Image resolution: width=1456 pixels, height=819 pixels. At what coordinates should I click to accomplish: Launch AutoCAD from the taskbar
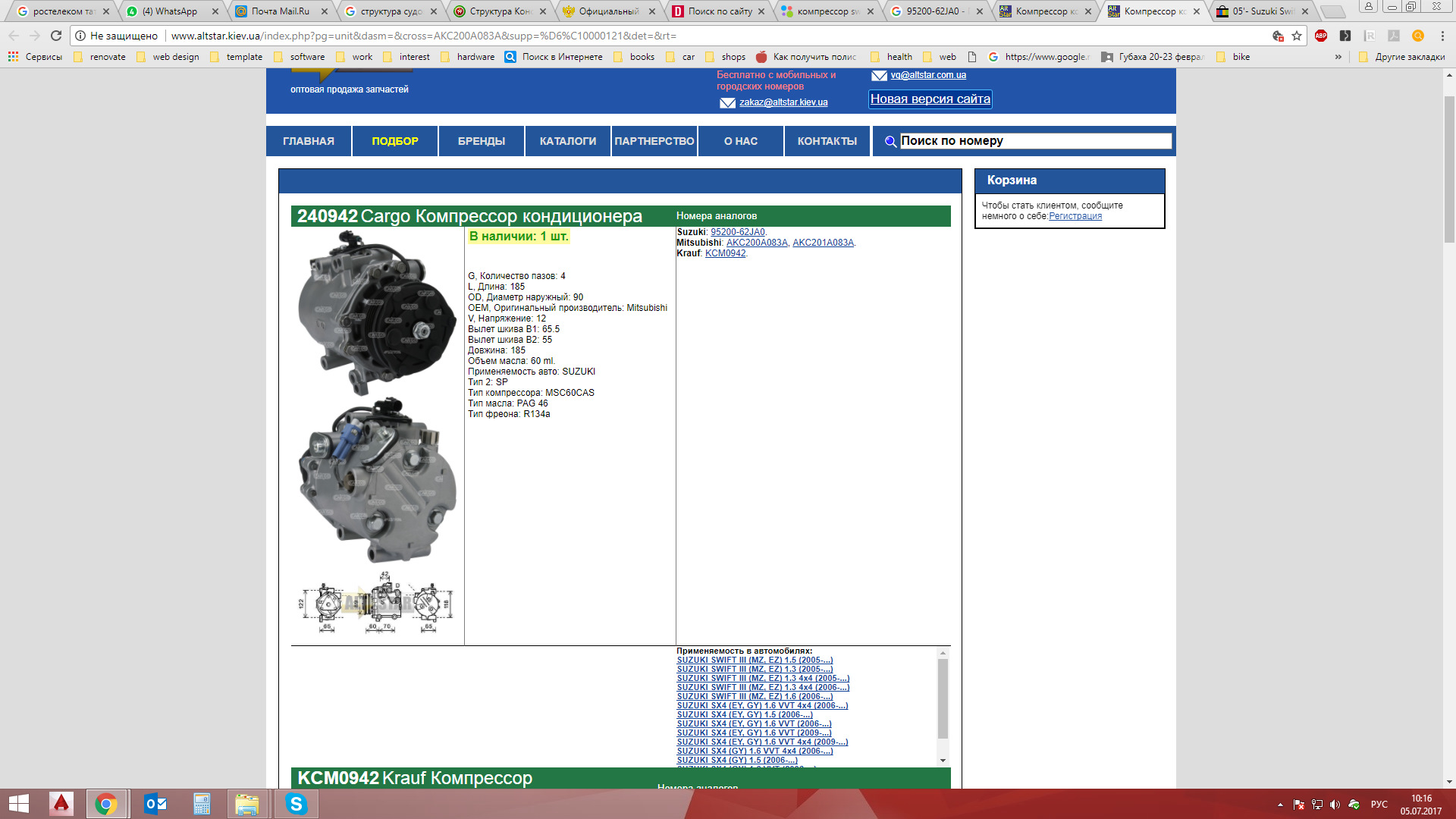61,804
